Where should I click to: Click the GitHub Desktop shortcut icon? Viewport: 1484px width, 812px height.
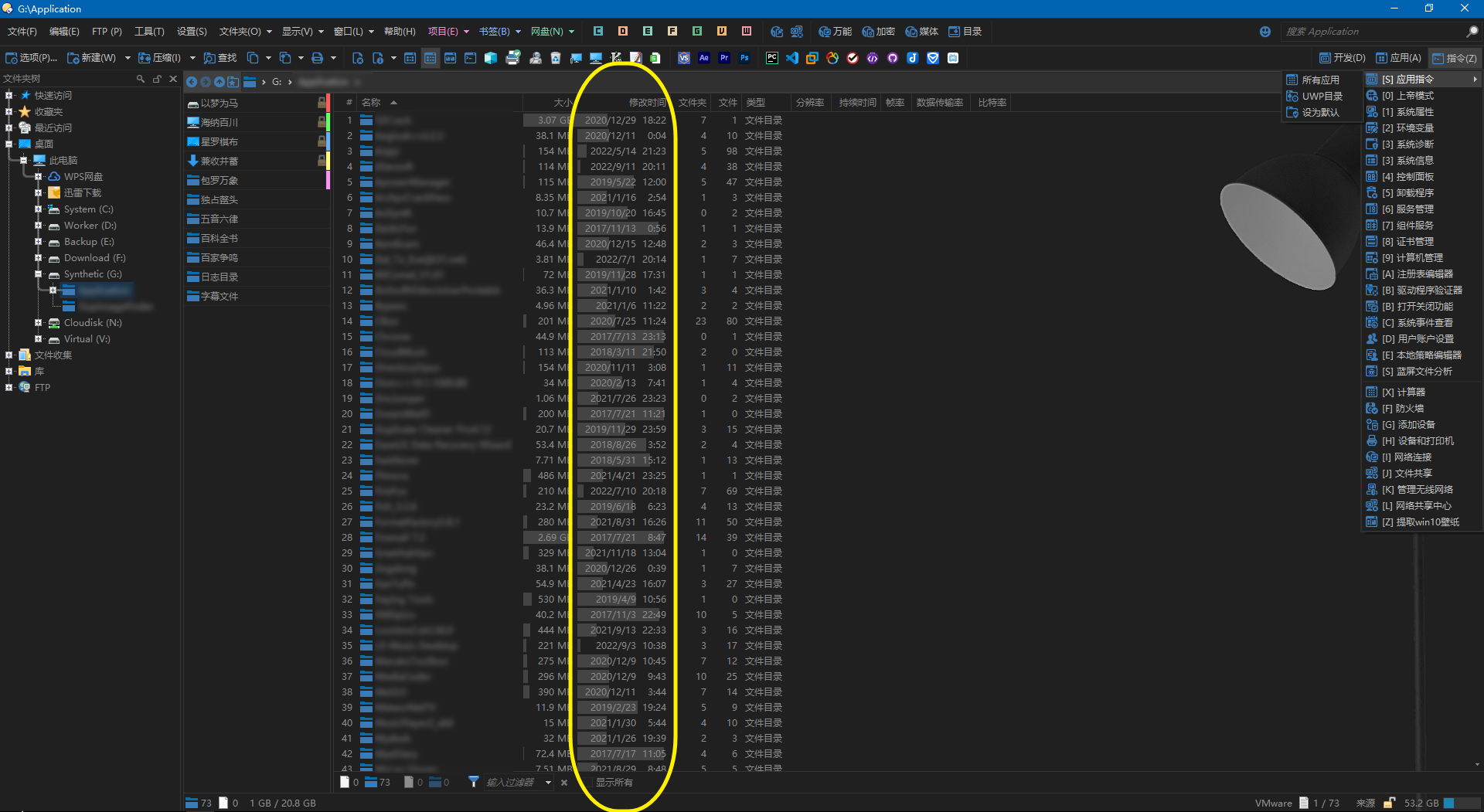[x=893, y=58]
